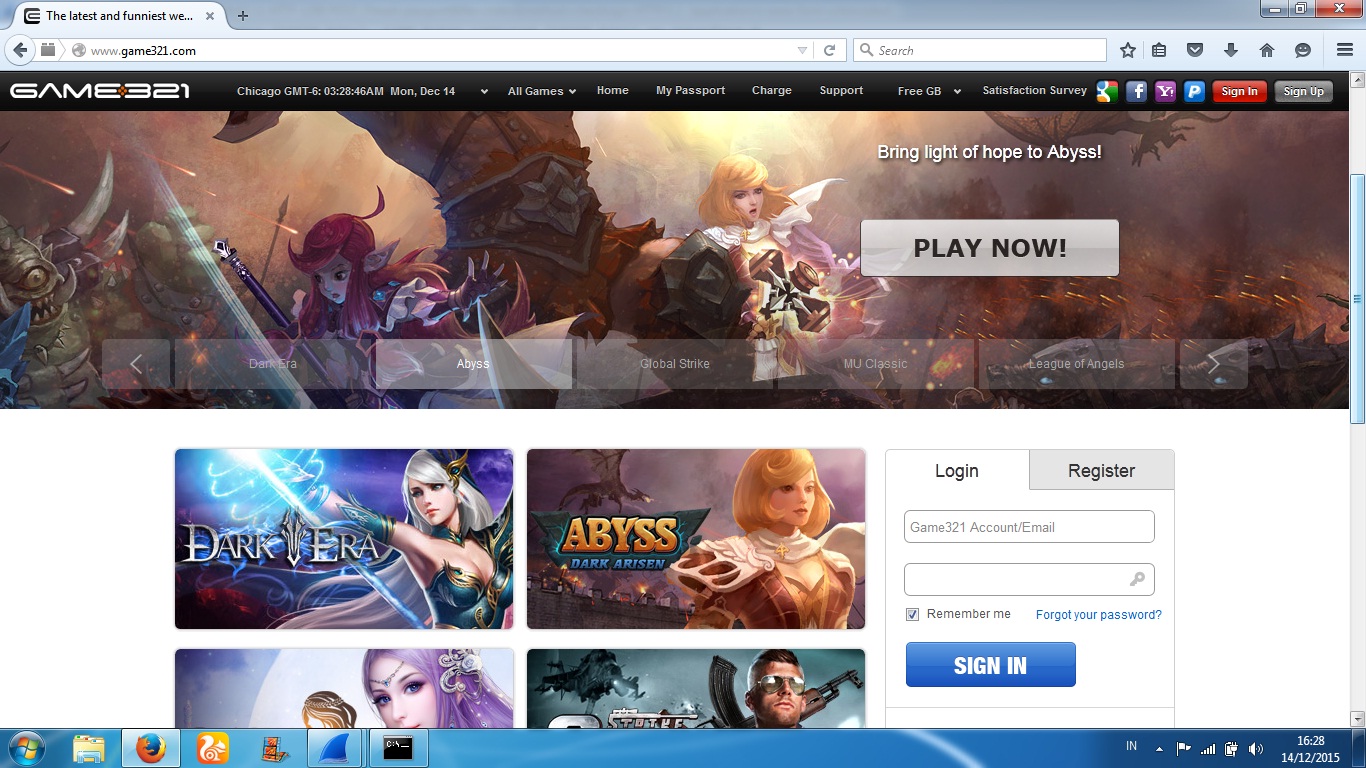
Task: Show hidden tray icons arrow
Action: [1159, 748]
